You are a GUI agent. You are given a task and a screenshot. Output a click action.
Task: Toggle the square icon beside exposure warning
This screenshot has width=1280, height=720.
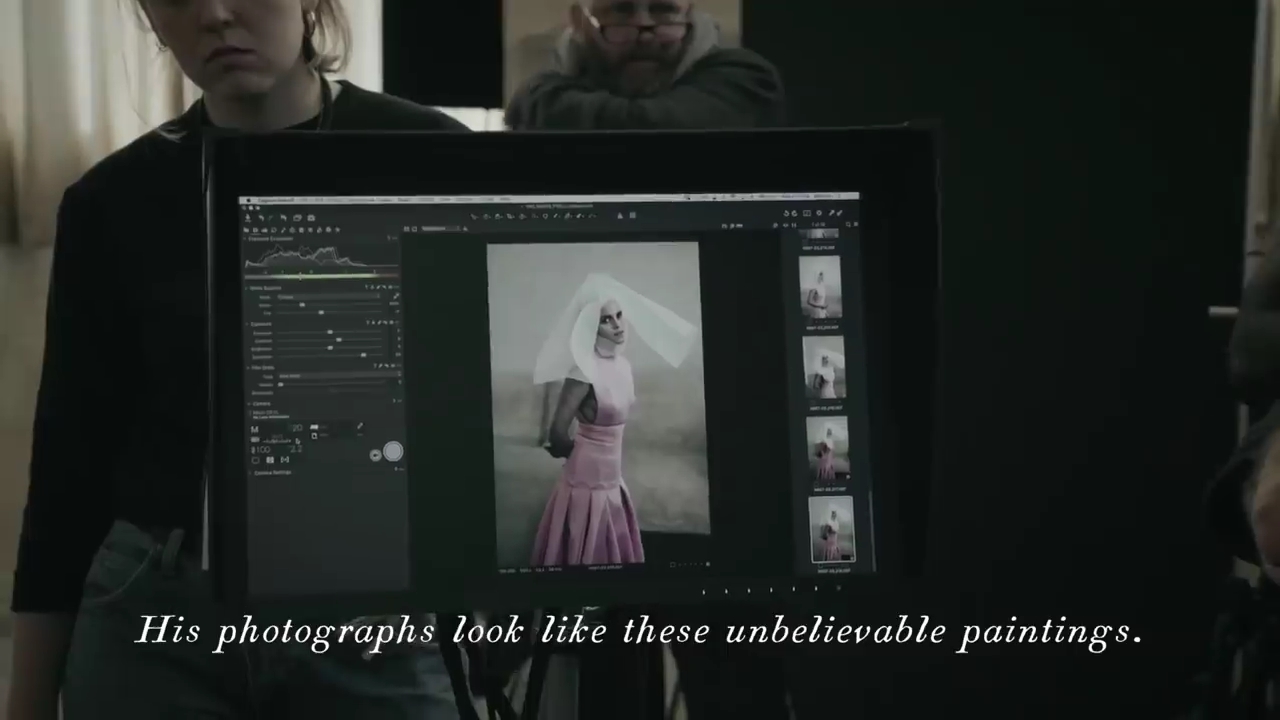pyautogui.click(x=632, y=216)
